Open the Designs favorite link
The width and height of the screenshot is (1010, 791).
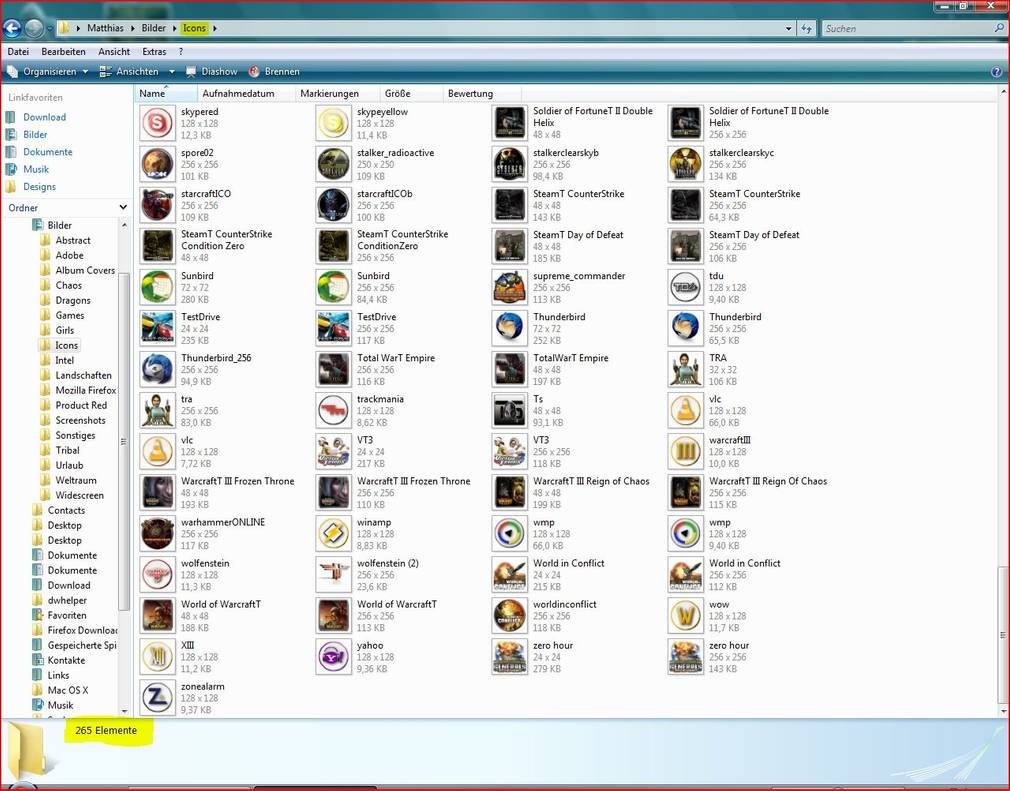coord(39,187)
